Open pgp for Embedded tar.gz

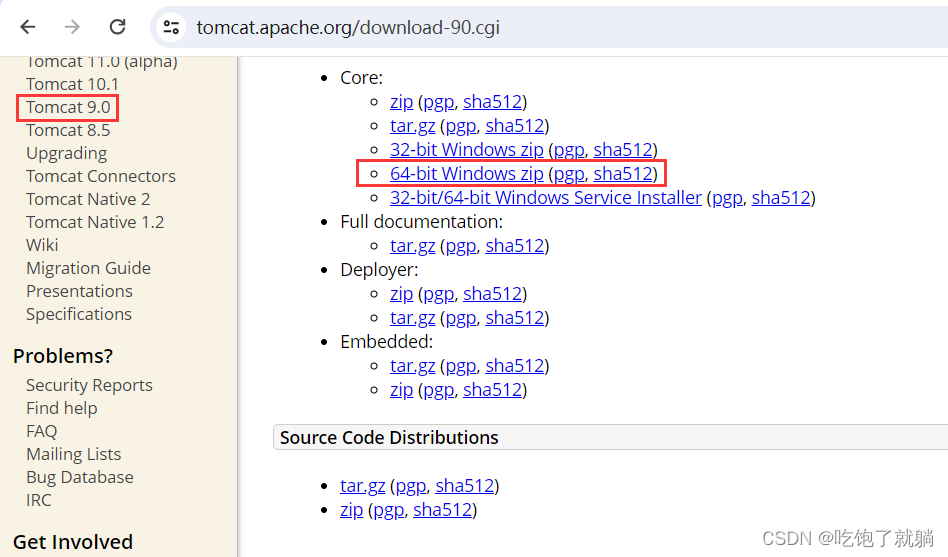(461, 366)
